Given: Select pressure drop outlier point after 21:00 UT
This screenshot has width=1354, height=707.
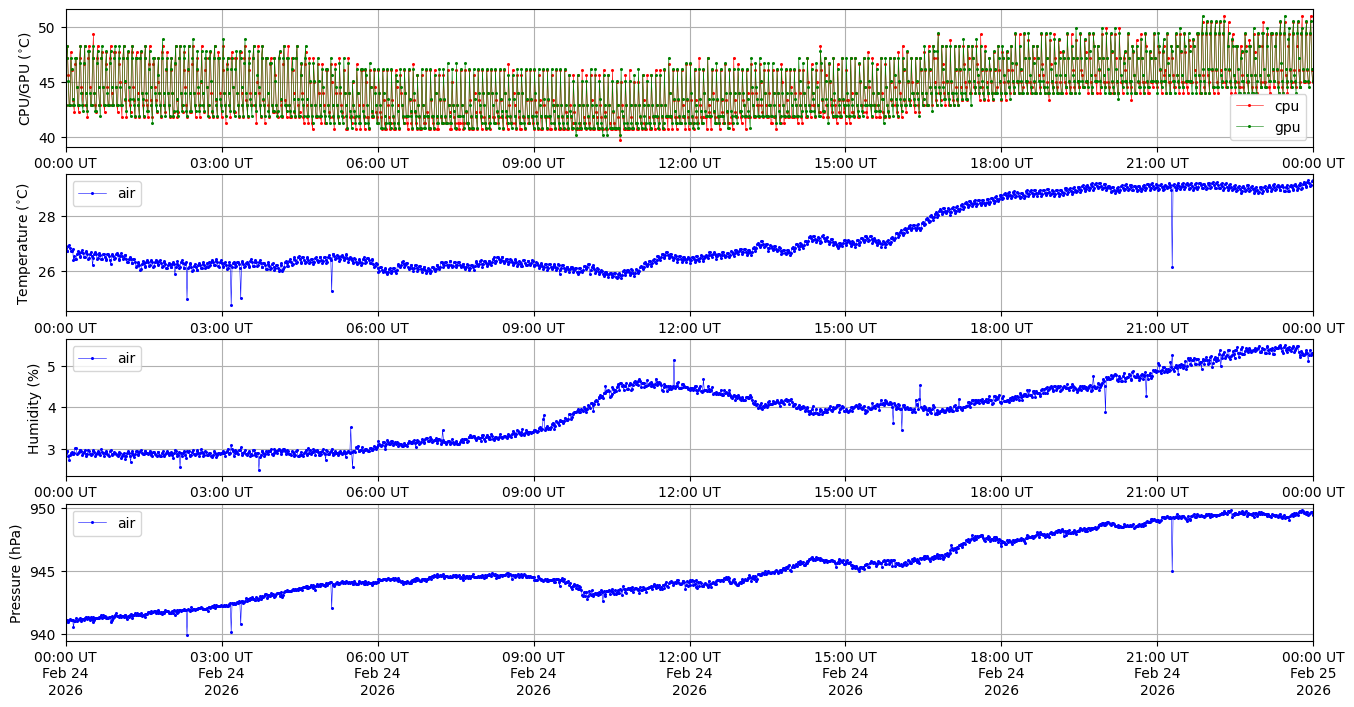Looking at the screenshot, I should tap(1172, 571).
